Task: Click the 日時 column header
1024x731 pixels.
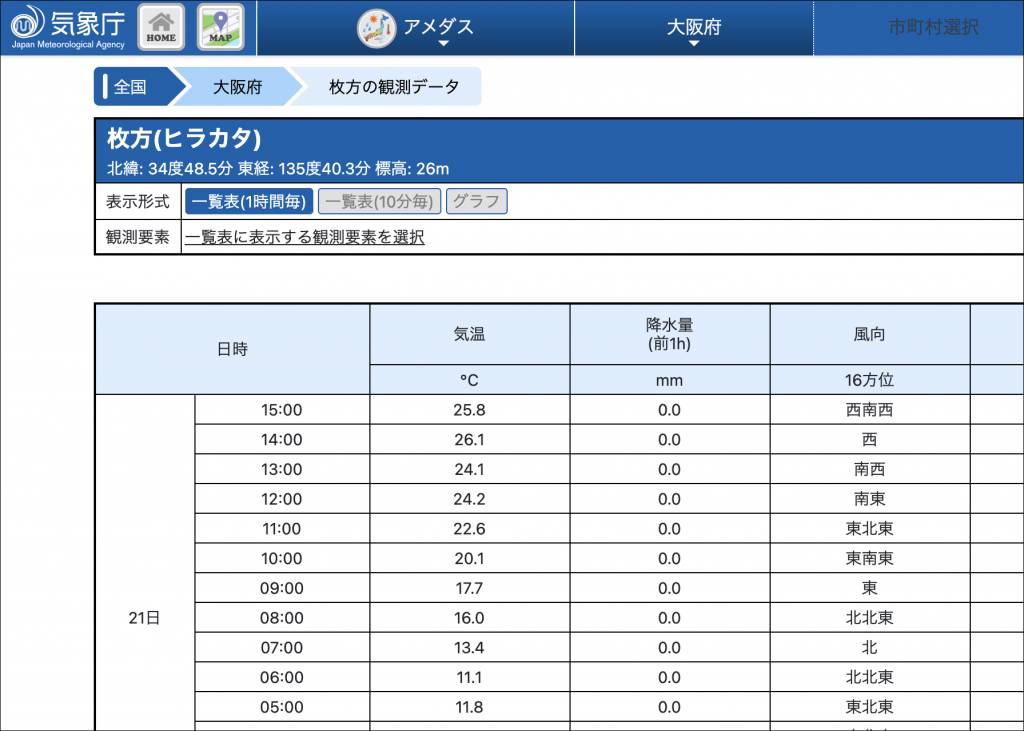Action: pos(232,349)
